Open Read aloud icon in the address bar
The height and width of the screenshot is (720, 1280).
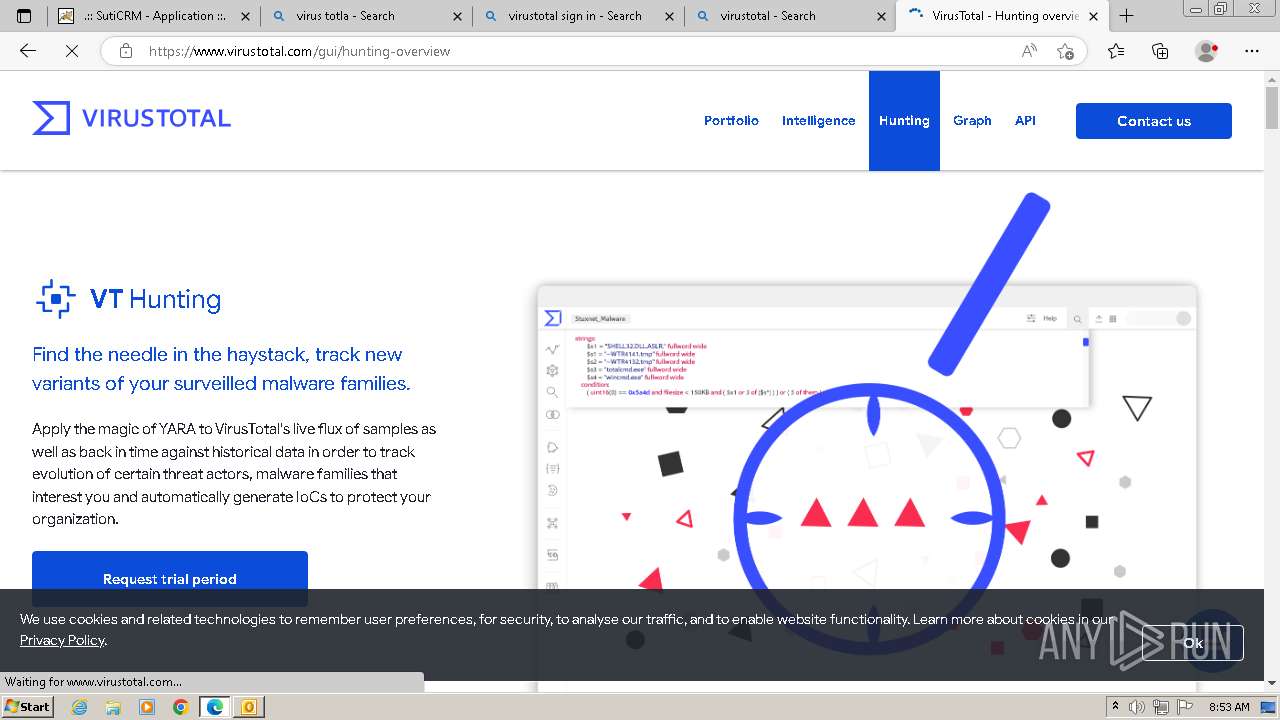[x=1029, y=51]
